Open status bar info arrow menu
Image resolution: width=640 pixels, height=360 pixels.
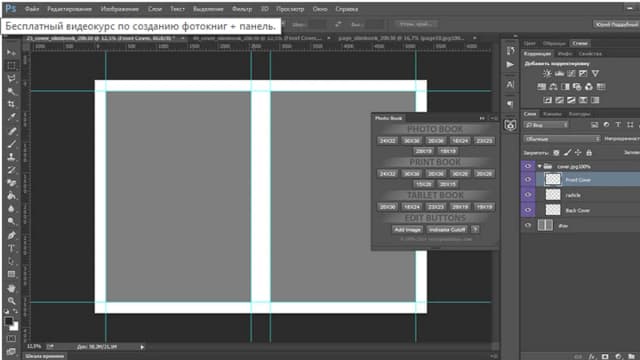(x=142, y=347)
